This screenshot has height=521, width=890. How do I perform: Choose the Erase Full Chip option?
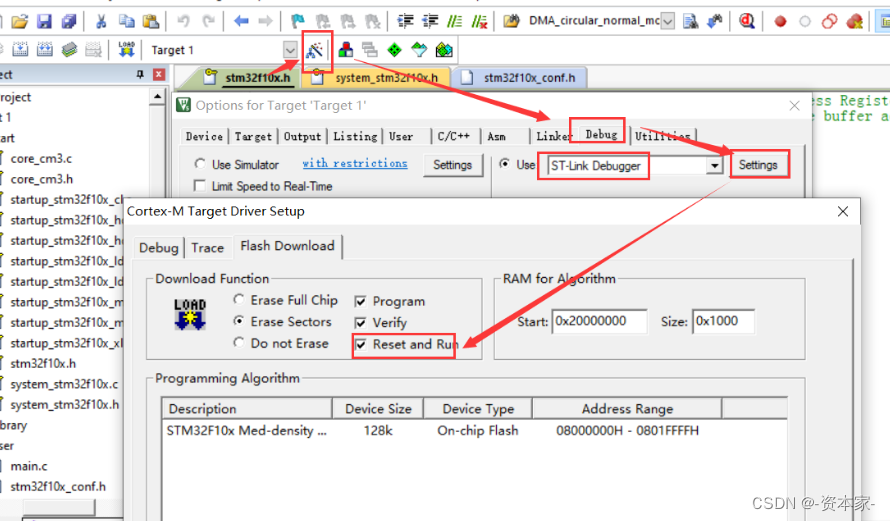click(x=239, y=299)
